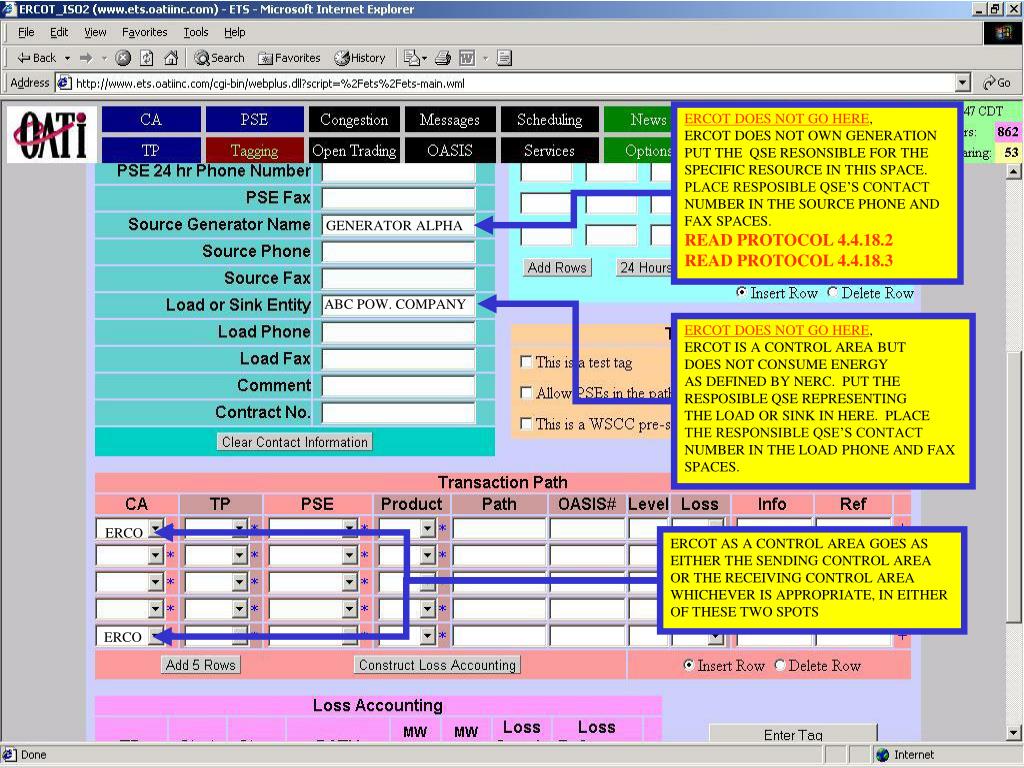Open the Mail toolbar button
Image resolution: width=1024 pixels, height=768 pixels.
411,58
